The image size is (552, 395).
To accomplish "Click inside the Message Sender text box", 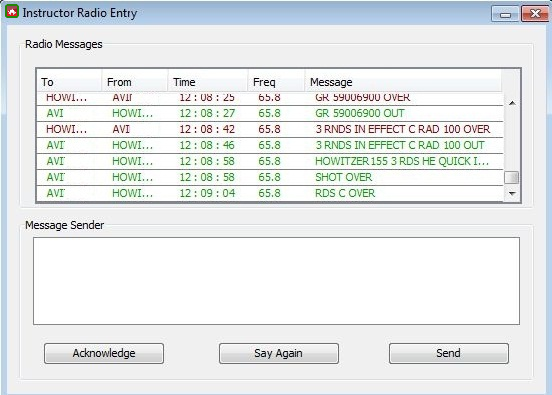I will (276, 281).
